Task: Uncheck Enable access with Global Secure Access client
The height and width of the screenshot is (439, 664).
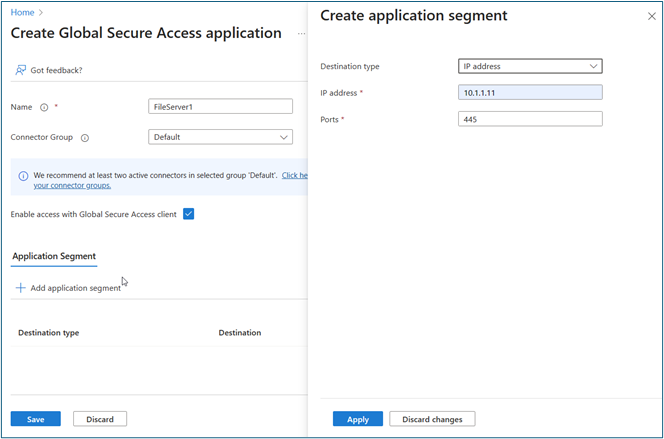Action: coord(188,214)
